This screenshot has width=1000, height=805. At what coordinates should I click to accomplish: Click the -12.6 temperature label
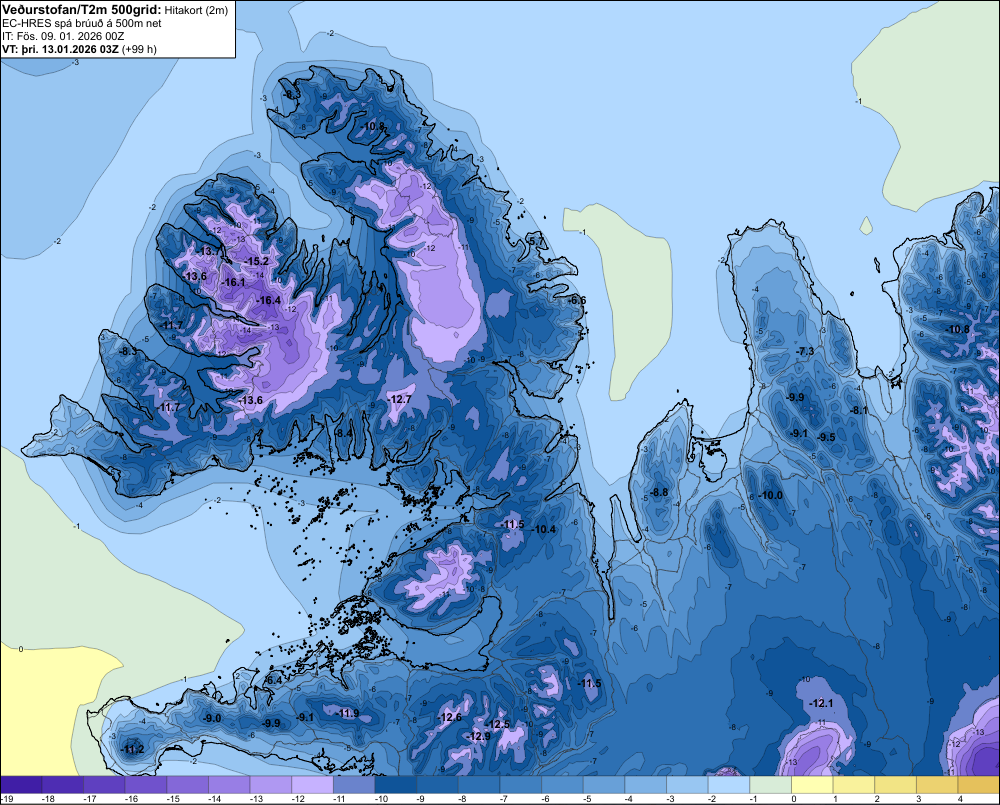point(449,717)
